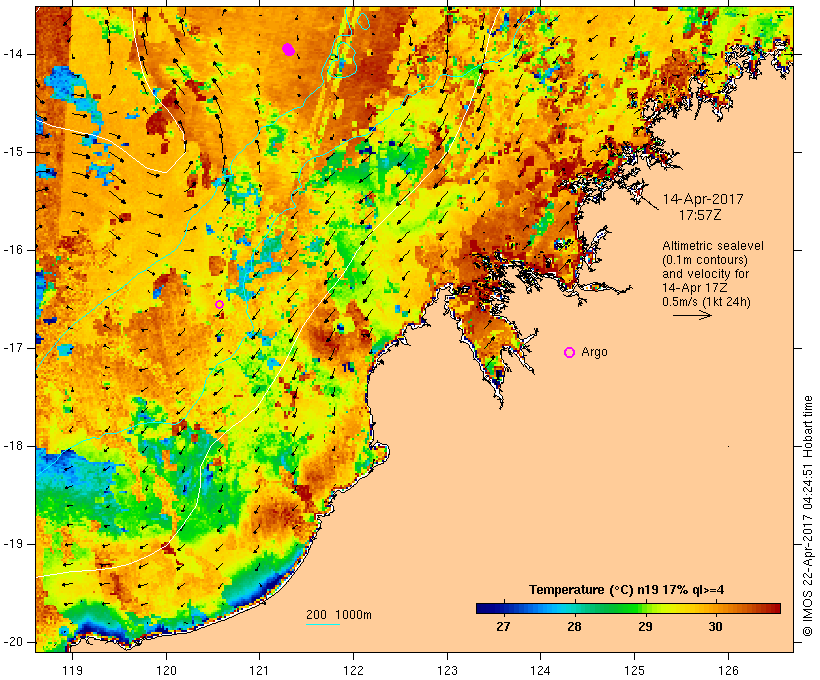Click the cyan 200m depth contour sample line
This screenshot has width=820, height=680.
[x=323, y=624]
